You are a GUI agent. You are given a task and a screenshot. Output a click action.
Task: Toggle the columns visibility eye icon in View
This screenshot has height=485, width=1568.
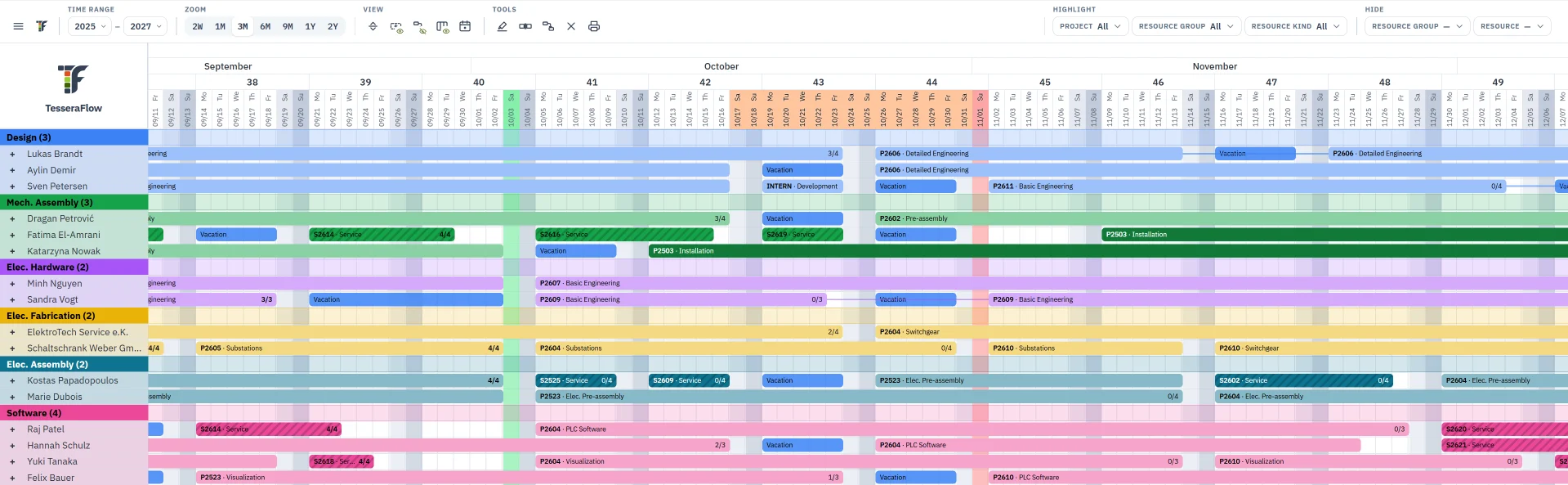coord(442,26)
